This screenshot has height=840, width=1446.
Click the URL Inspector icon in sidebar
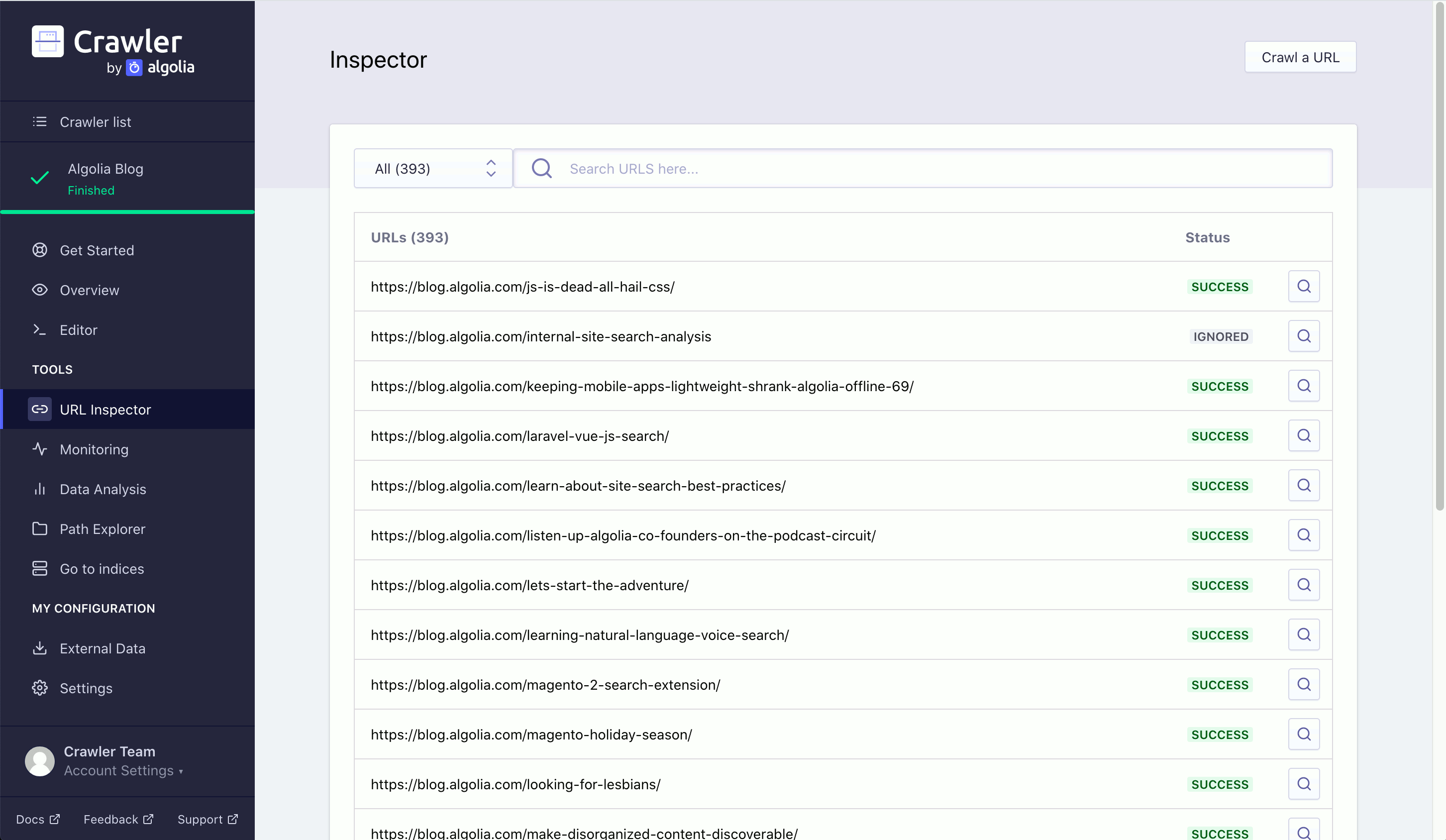39,409
